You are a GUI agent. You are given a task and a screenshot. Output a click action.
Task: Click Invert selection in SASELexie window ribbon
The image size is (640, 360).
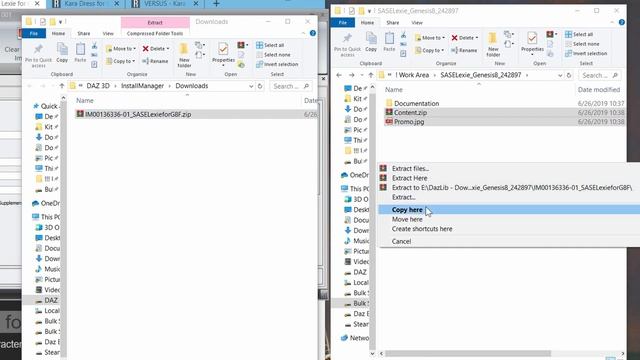click(x=586, y=53)
